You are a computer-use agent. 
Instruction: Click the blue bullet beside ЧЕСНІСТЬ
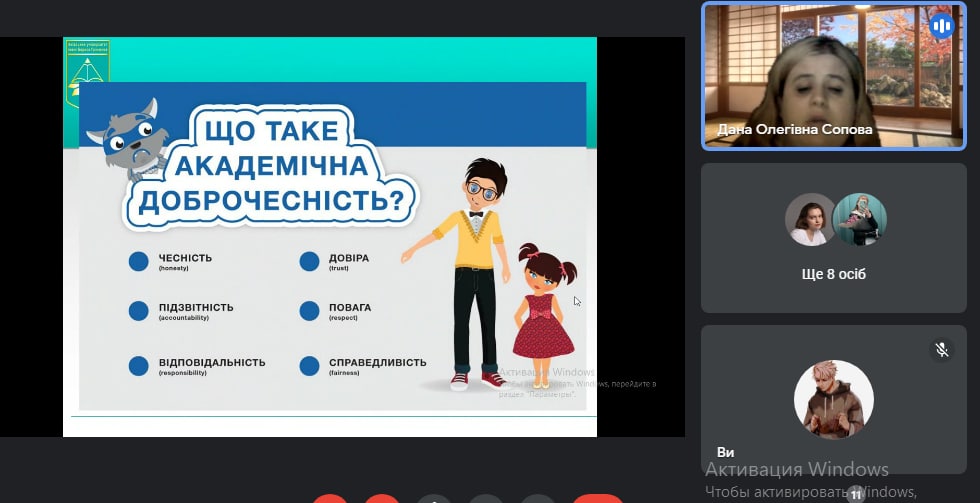[x=139, y=262]
